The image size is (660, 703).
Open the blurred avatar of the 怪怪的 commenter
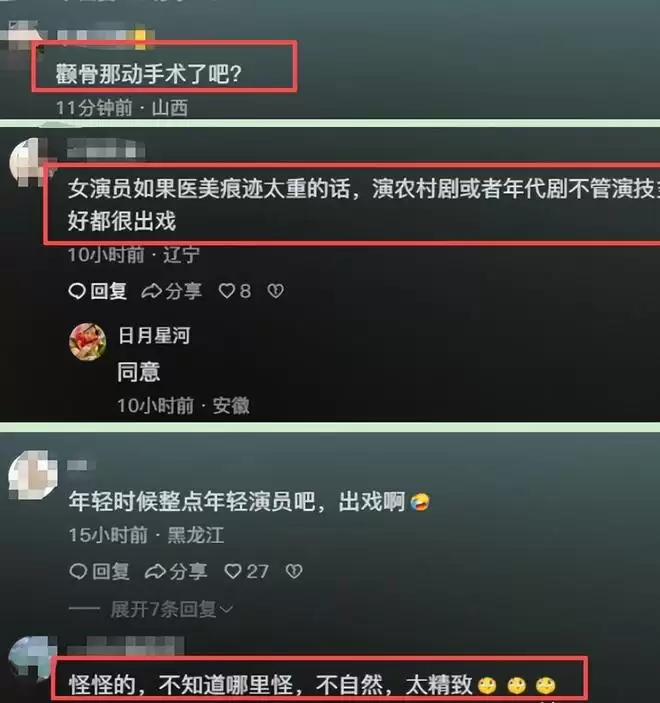pos(32,658)
